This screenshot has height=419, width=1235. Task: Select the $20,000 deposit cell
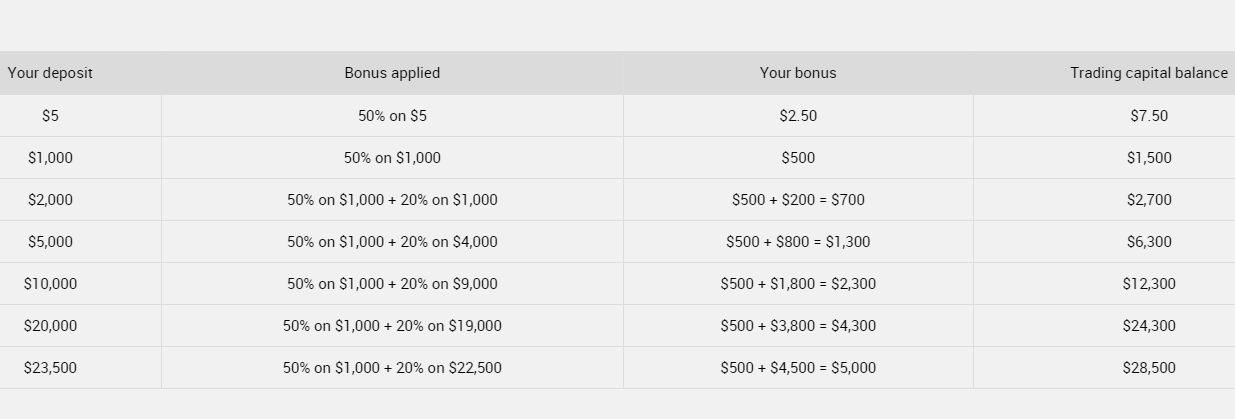coord(50,326)
